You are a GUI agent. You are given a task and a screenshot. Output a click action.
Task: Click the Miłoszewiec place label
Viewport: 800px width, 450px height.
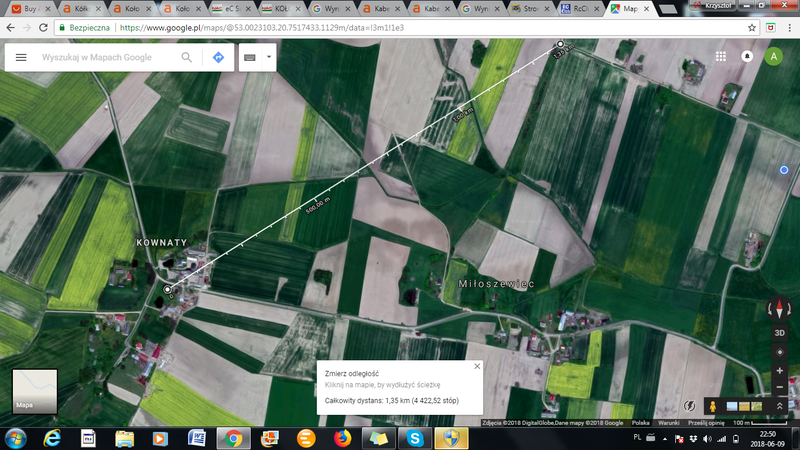[x=496, y=284]
